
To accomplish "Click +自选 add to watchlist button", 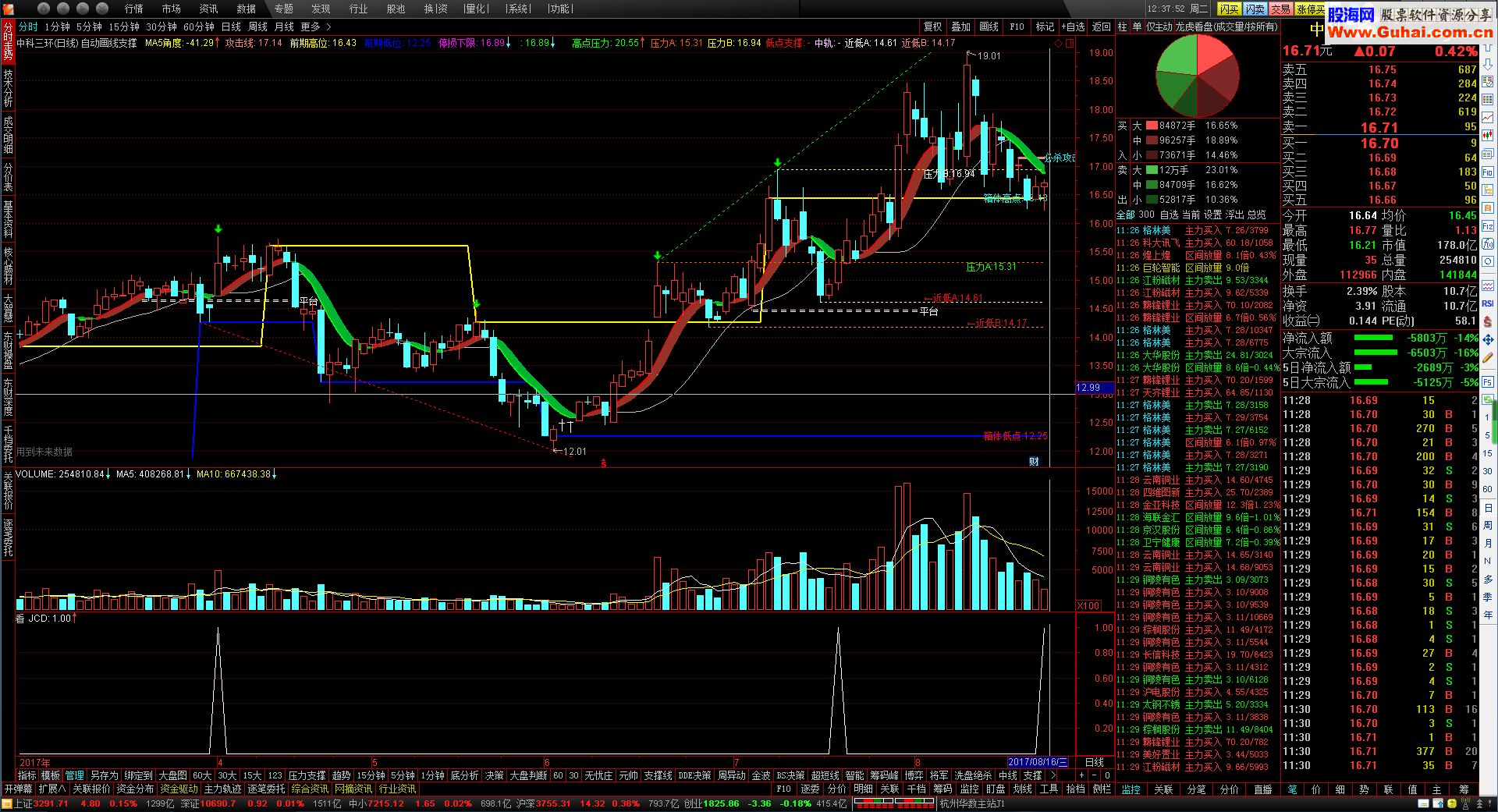I will click(1074, 27).
